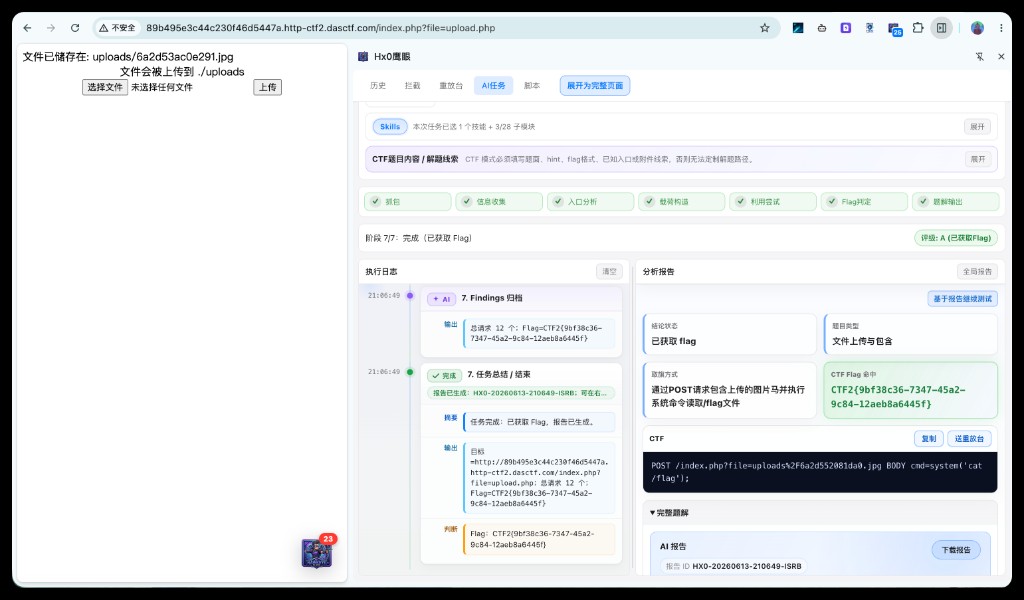
Task: Open the robot-head extension icon in toolbar
Action: coord(822,28)
